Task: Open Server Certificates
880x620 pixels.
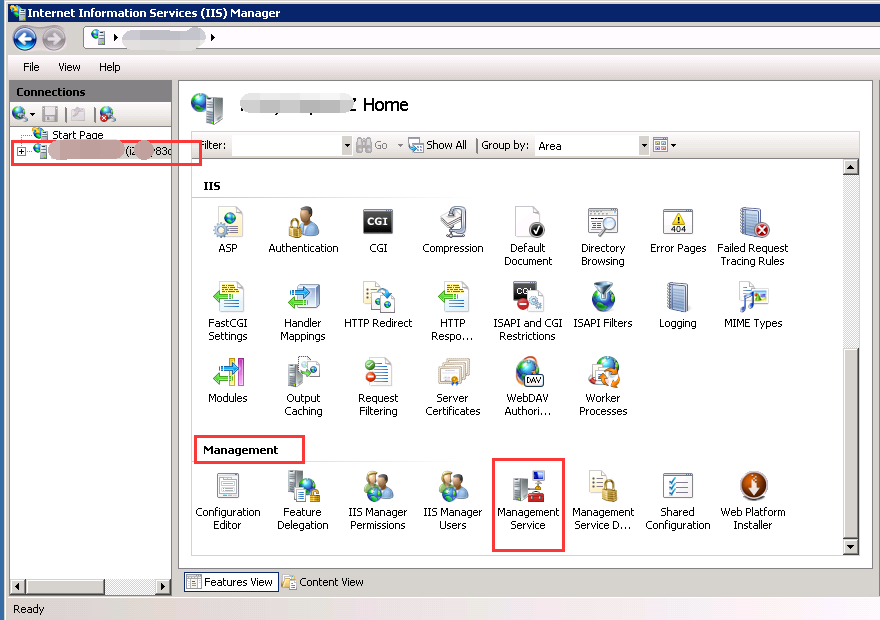Action: click(452, 387)
